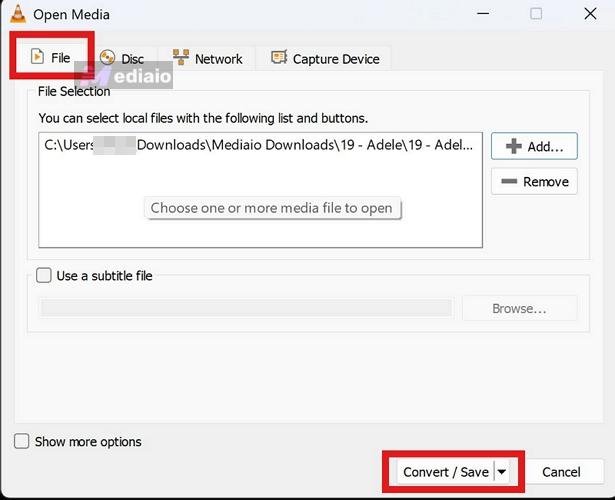This screenshot has height=500, width=615.
Task: Click the Convert / Save button
Action: 446,472
